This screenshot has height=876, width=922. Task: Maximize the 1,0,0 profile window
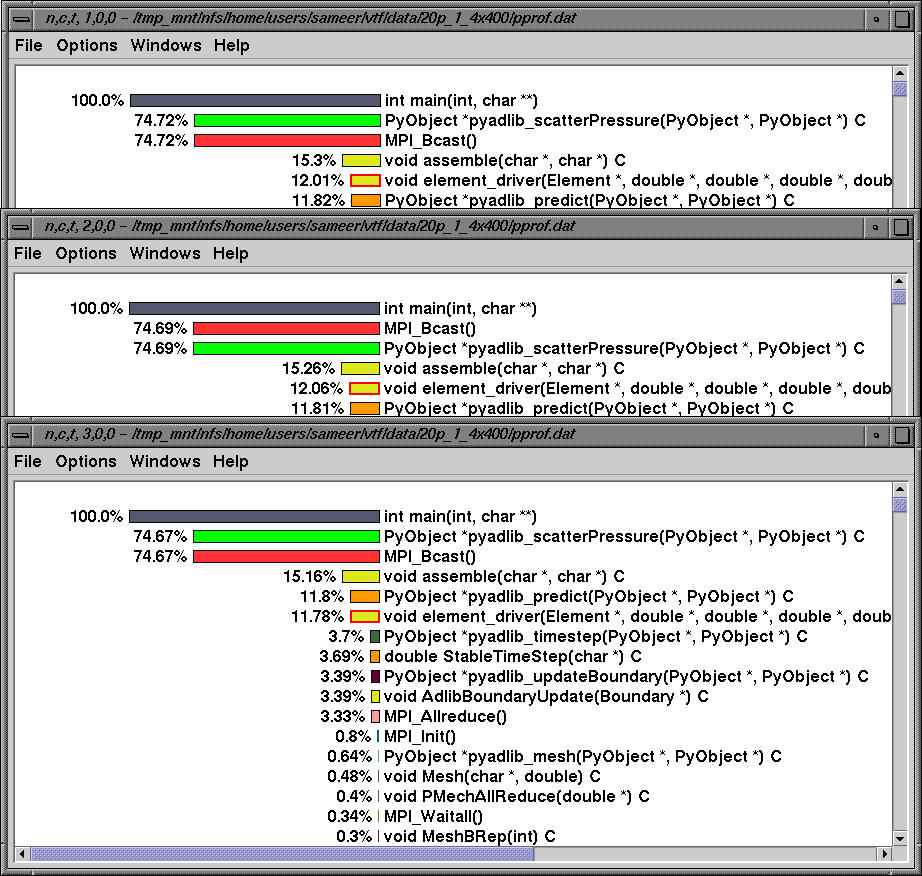[x=902, y=19]
